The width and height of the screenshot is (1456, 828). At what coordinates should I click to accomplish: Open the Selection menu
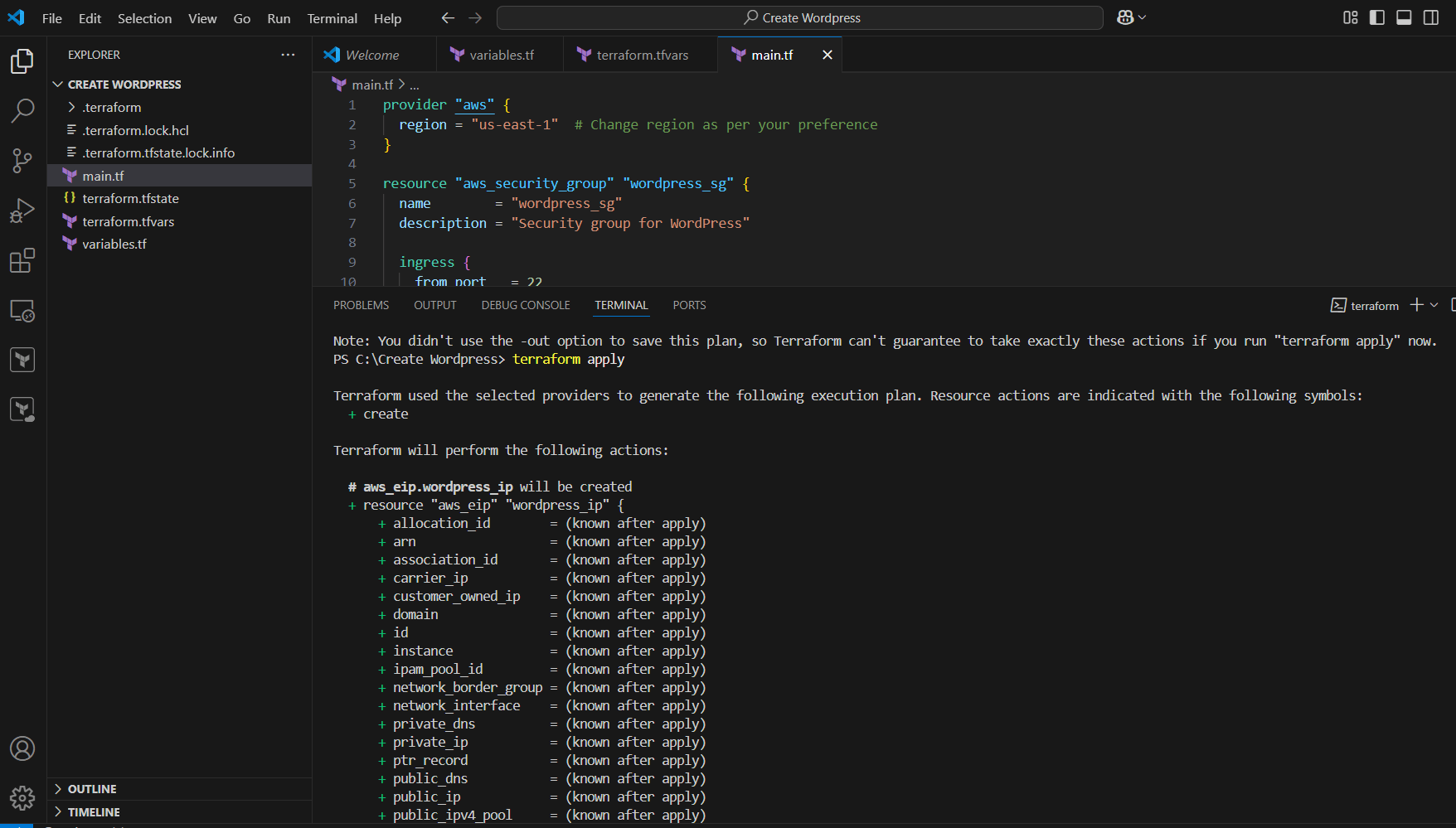(x=144, y=18)
